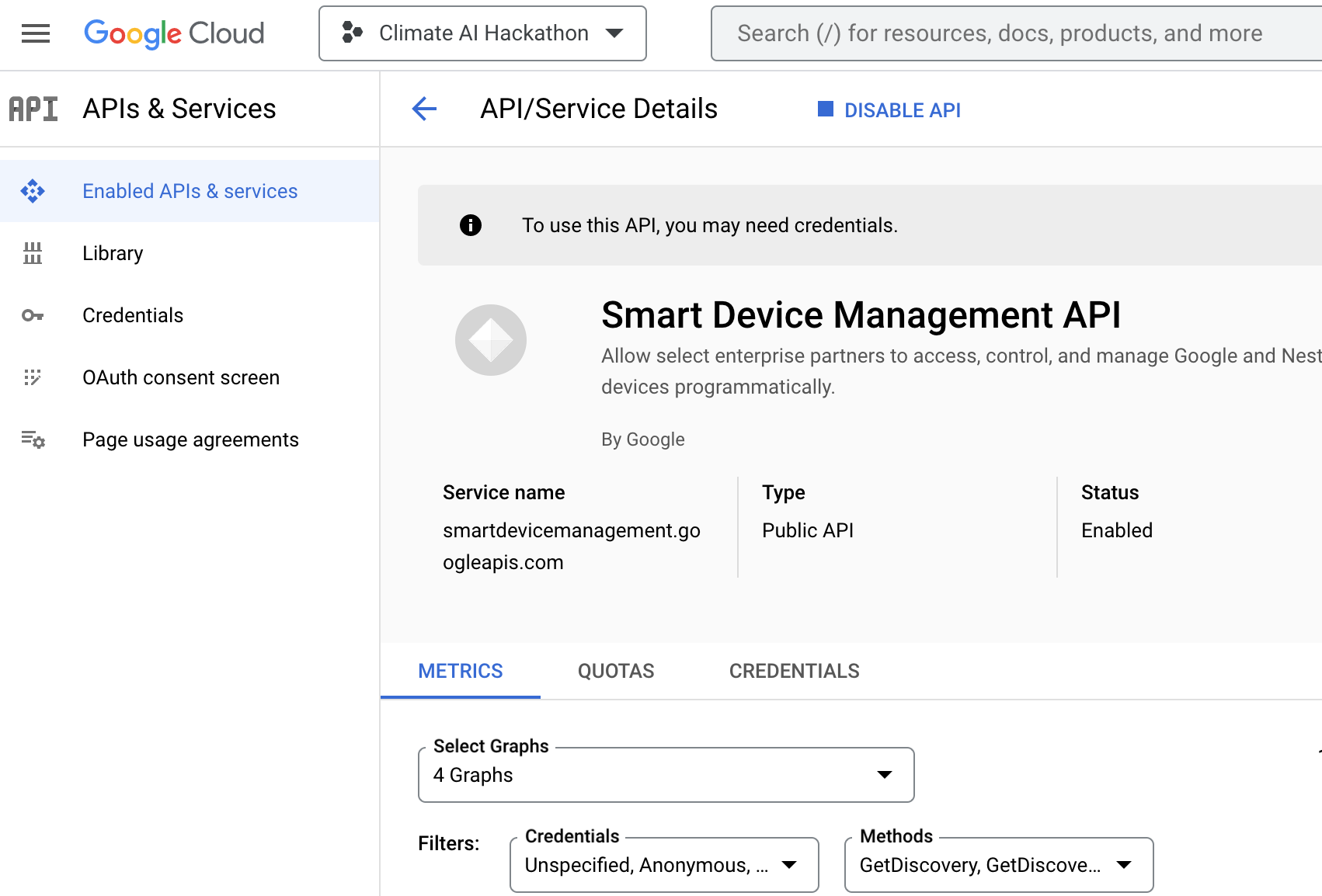Image resolution: width=1322 pixels, height=896 pixels.
Task: Expand the Select Graphs dropdown
Action: [x=666, y=775]
